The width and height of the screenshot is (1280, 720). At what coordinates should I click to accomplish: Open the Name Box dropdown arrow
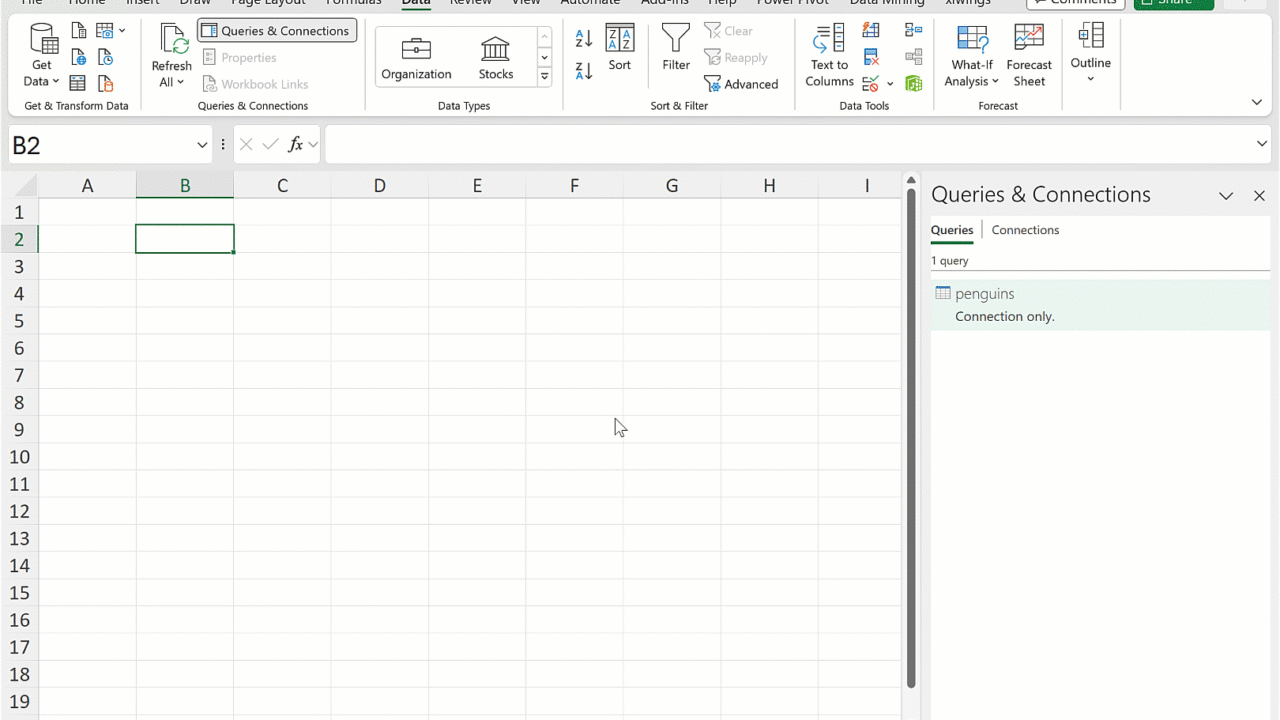pos(202,145)
